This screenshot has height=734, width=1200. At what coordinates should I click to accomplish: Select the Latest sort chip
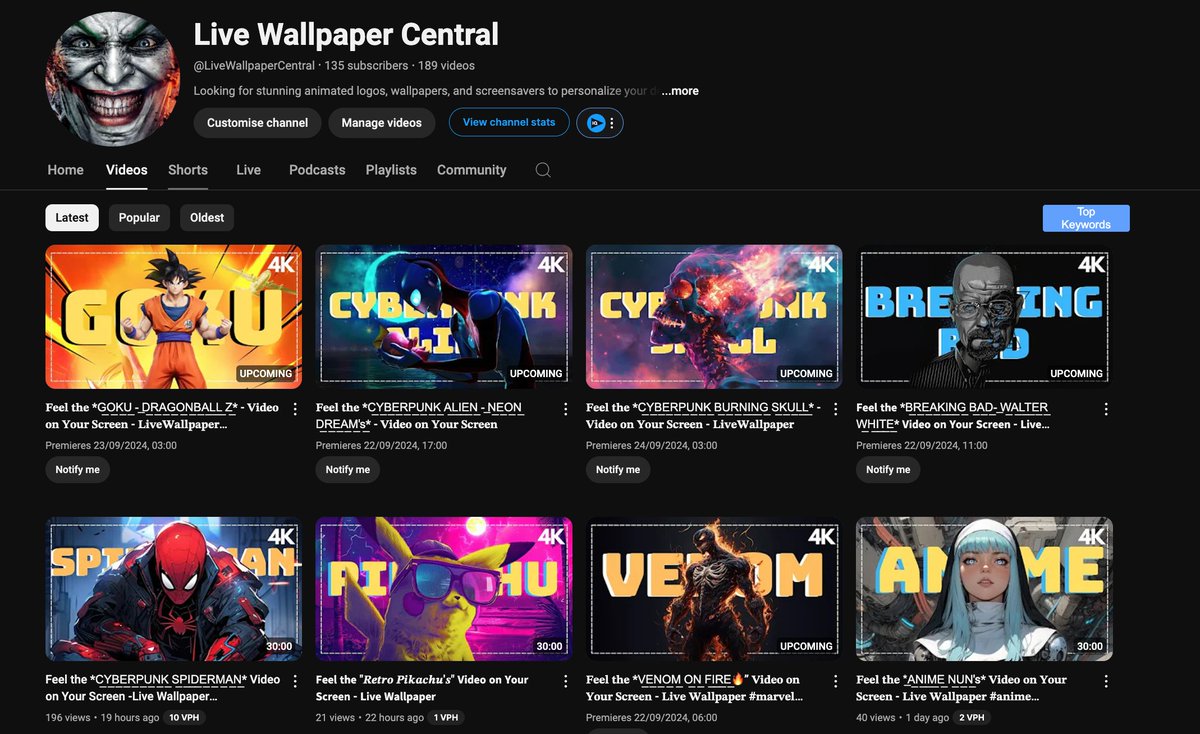[x=72, y=217]
